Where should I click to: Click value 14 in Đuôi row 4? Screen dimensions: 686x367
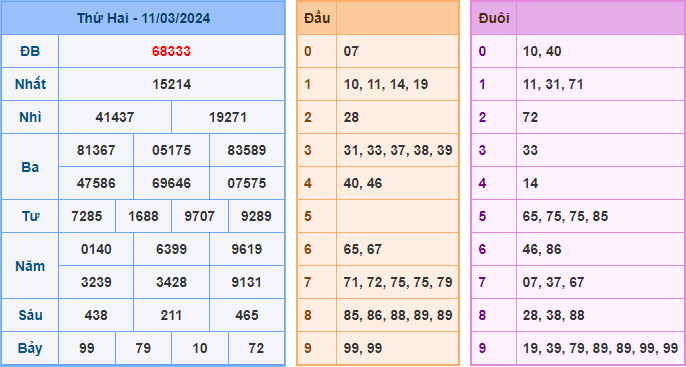click(x=530, y=183)
